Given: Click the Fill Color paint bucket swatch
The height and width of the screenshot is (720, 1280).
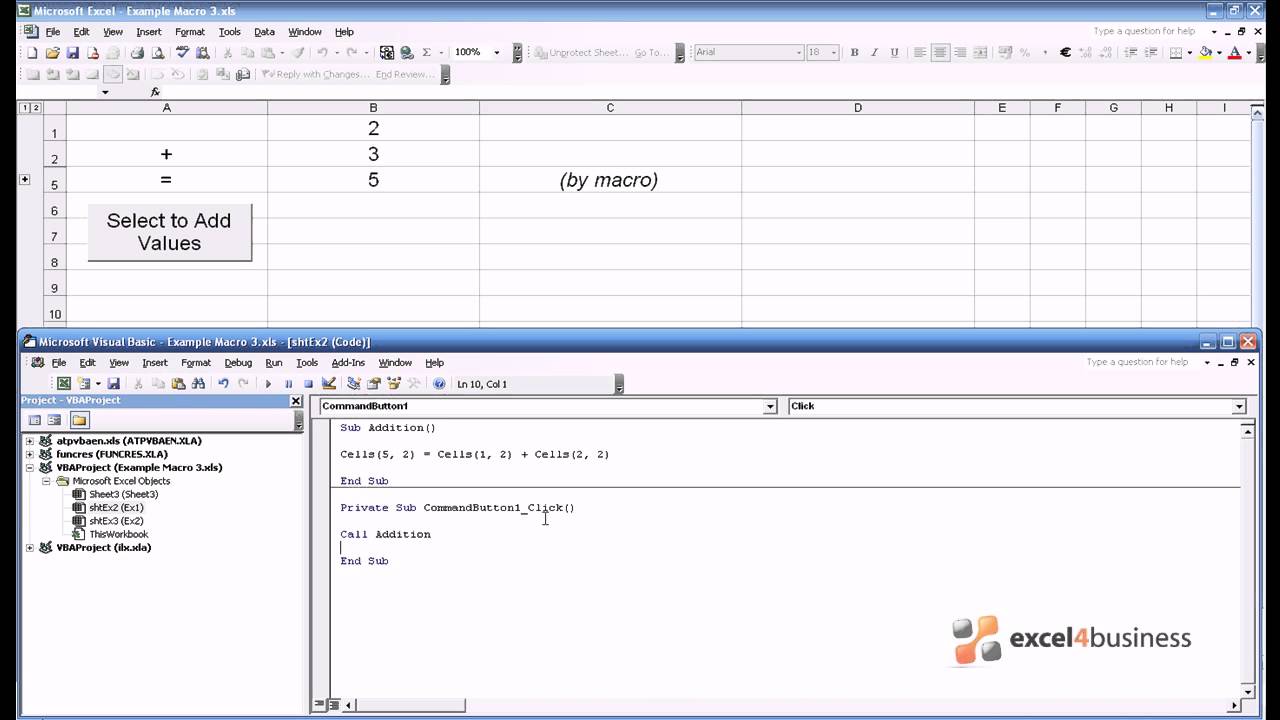Looking at the screenshot, I should click(x=1205, y=53).
